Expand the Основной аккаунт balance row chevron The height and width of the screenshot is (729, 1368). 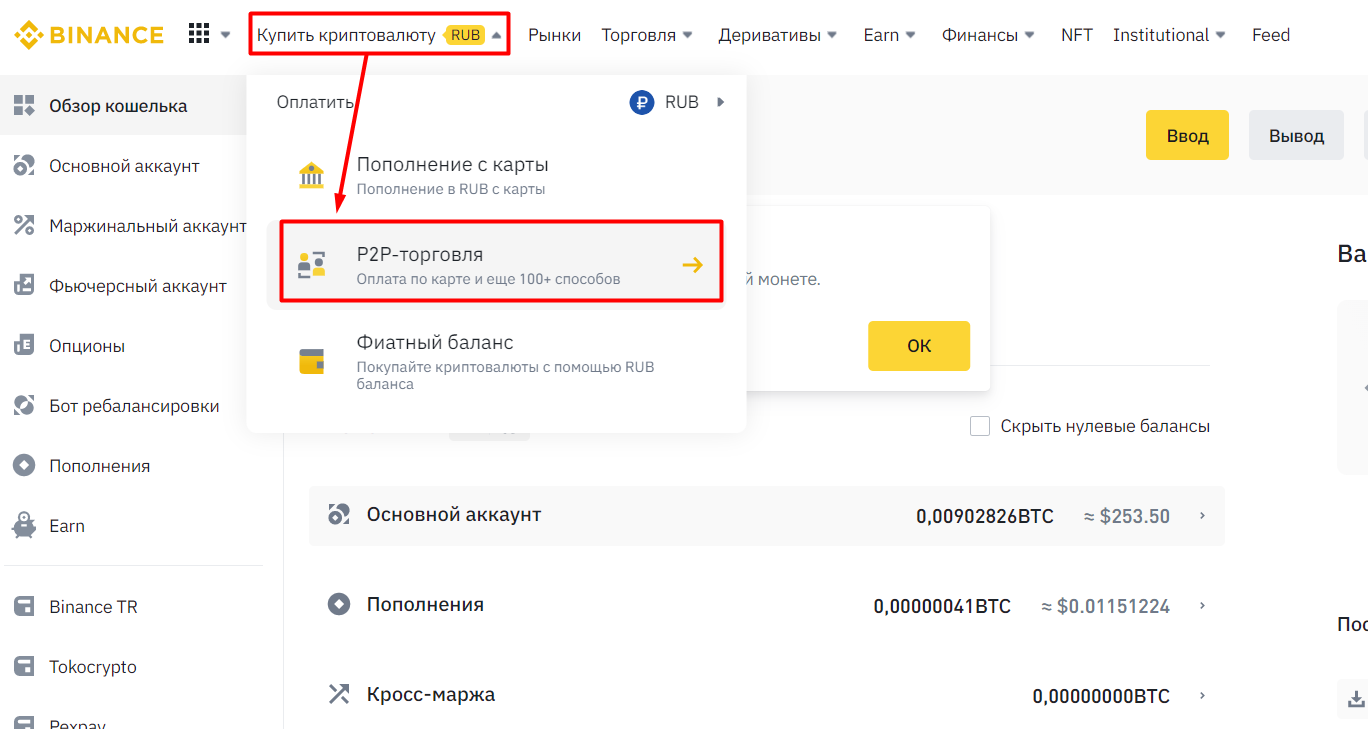click(1202, 516)
